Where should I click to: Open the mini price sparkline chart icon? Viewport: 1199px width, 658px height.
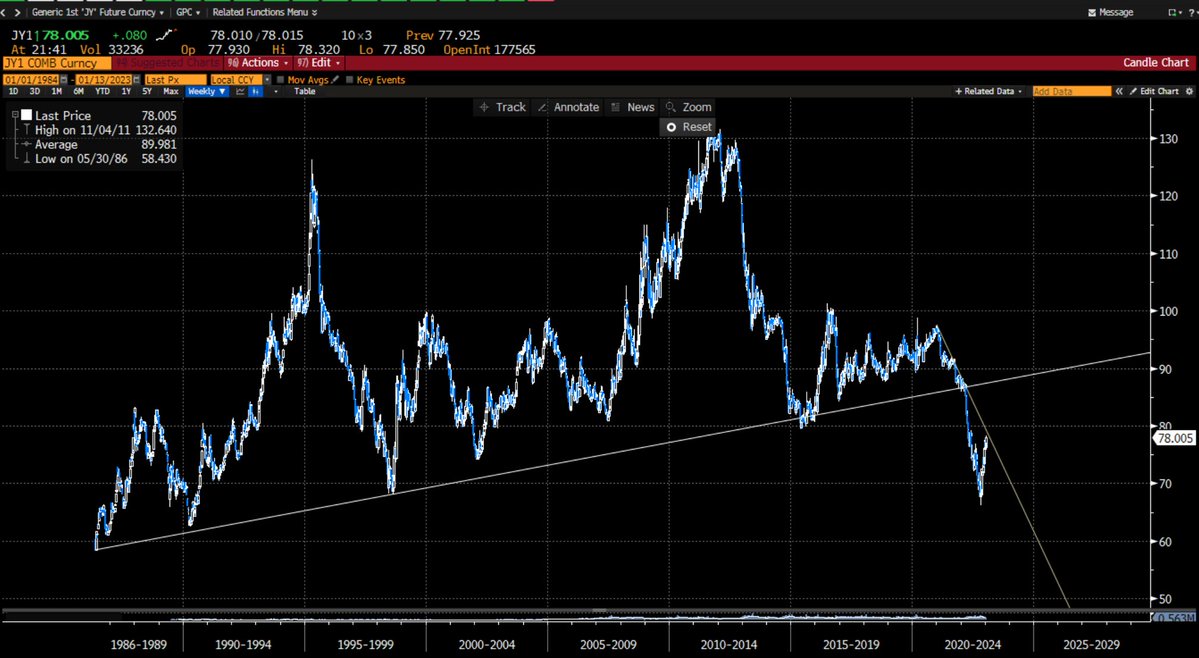[164, 35]
